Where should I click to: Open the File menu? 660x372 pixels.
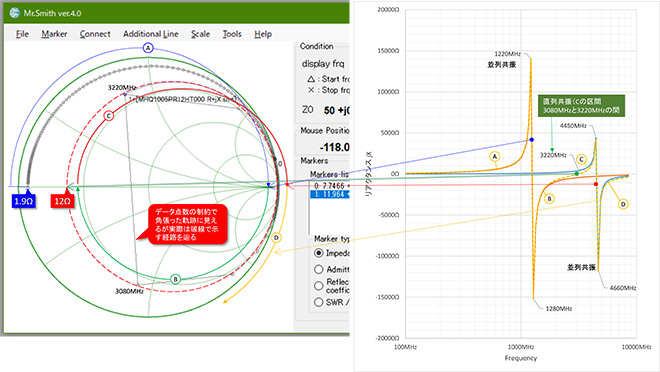22,34
